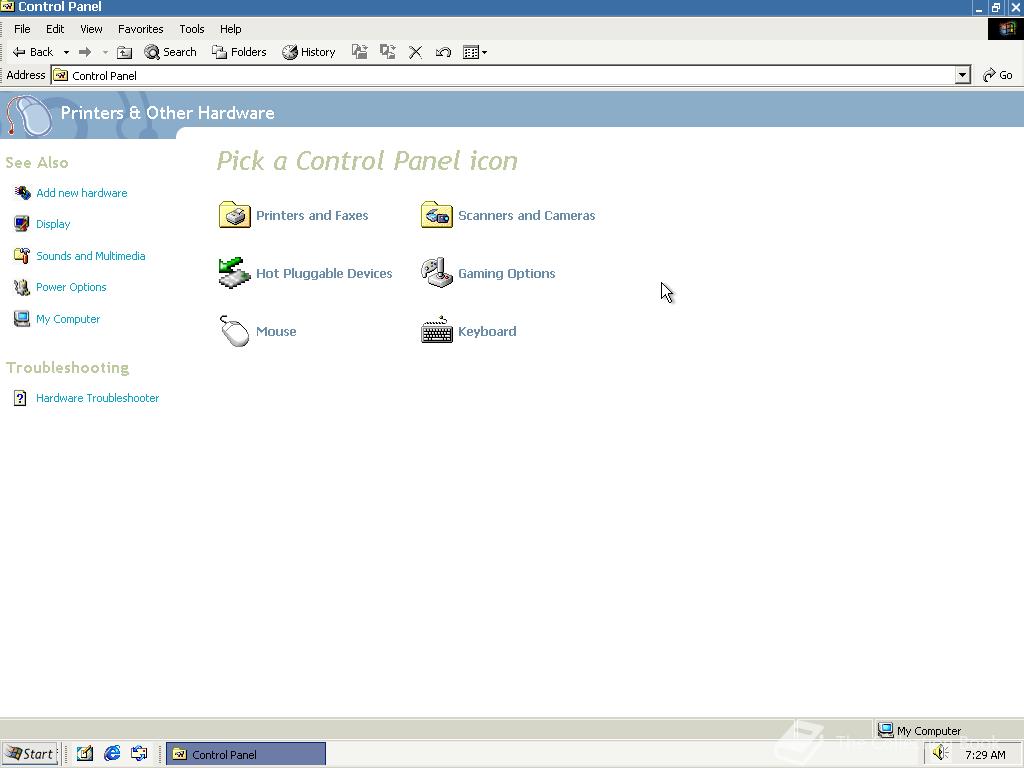Click the Printers and Faxes text link

tap(312, 216)
